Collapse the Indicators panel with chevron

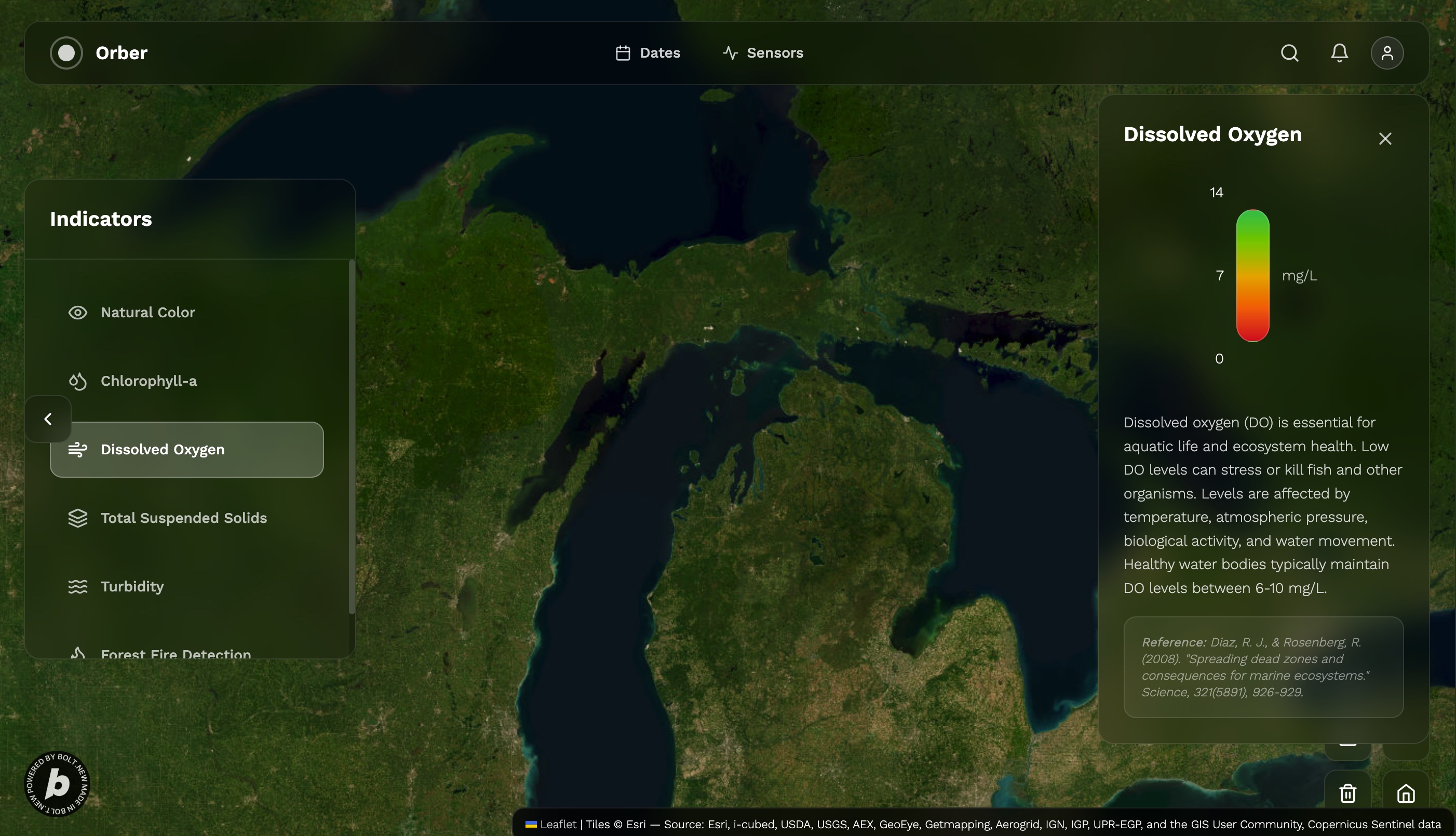coord(48,419)
